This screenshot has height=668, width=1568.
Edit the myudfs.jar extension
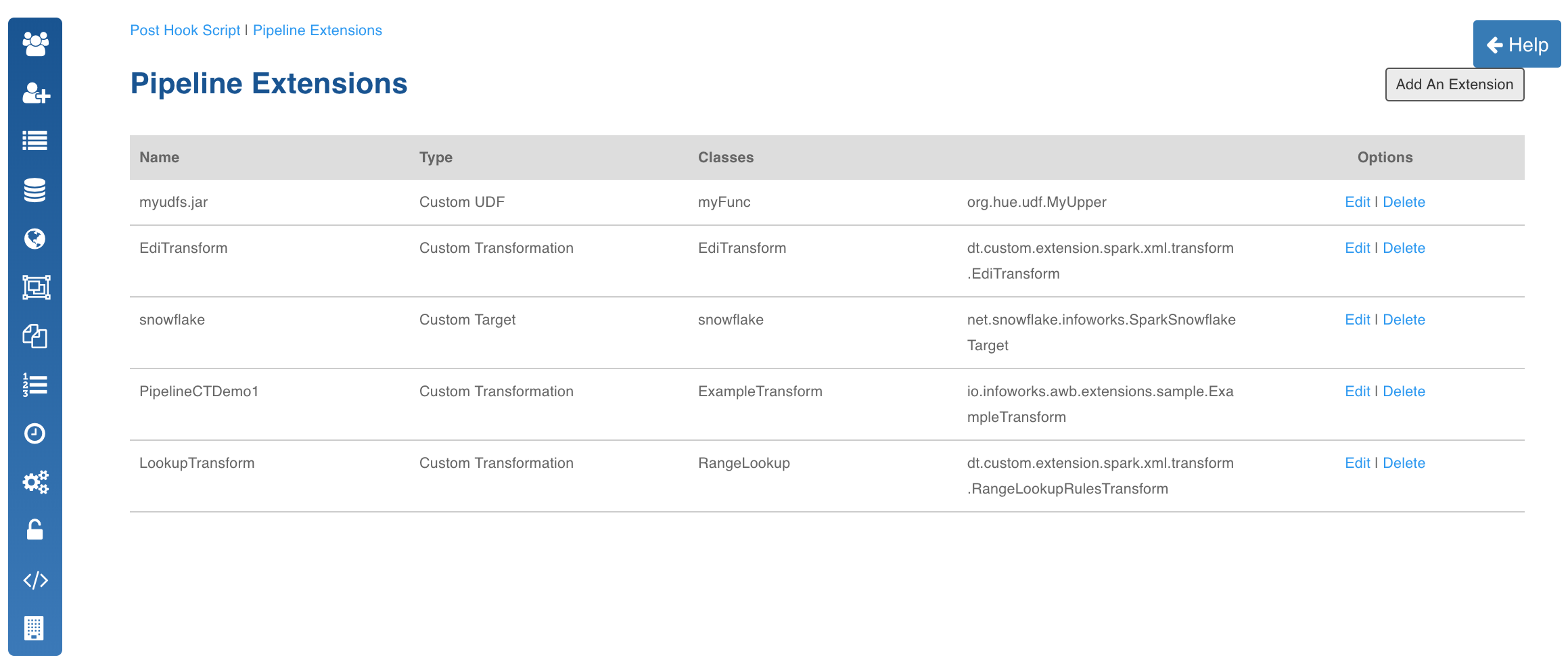pos(1357,202)
